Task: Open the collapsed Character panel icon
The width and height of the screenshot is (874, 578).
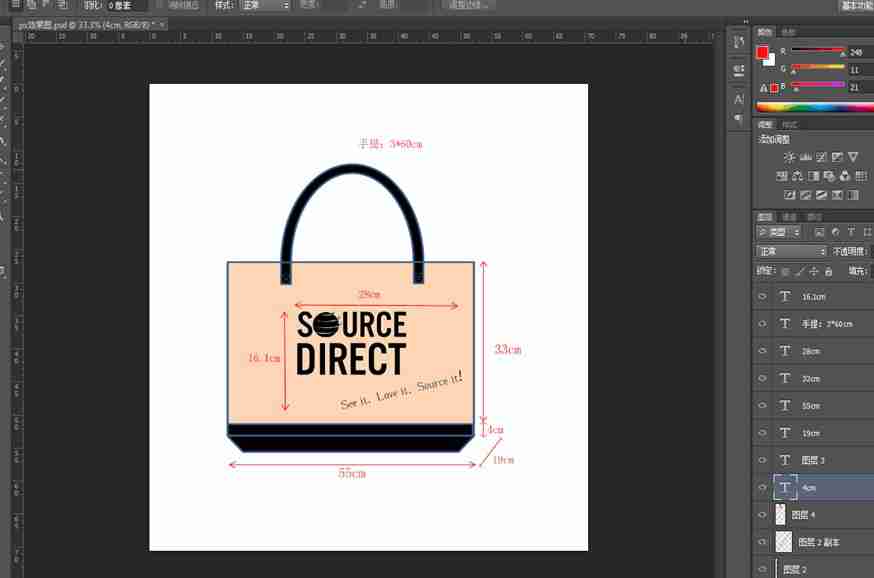Action: [739, 99]
